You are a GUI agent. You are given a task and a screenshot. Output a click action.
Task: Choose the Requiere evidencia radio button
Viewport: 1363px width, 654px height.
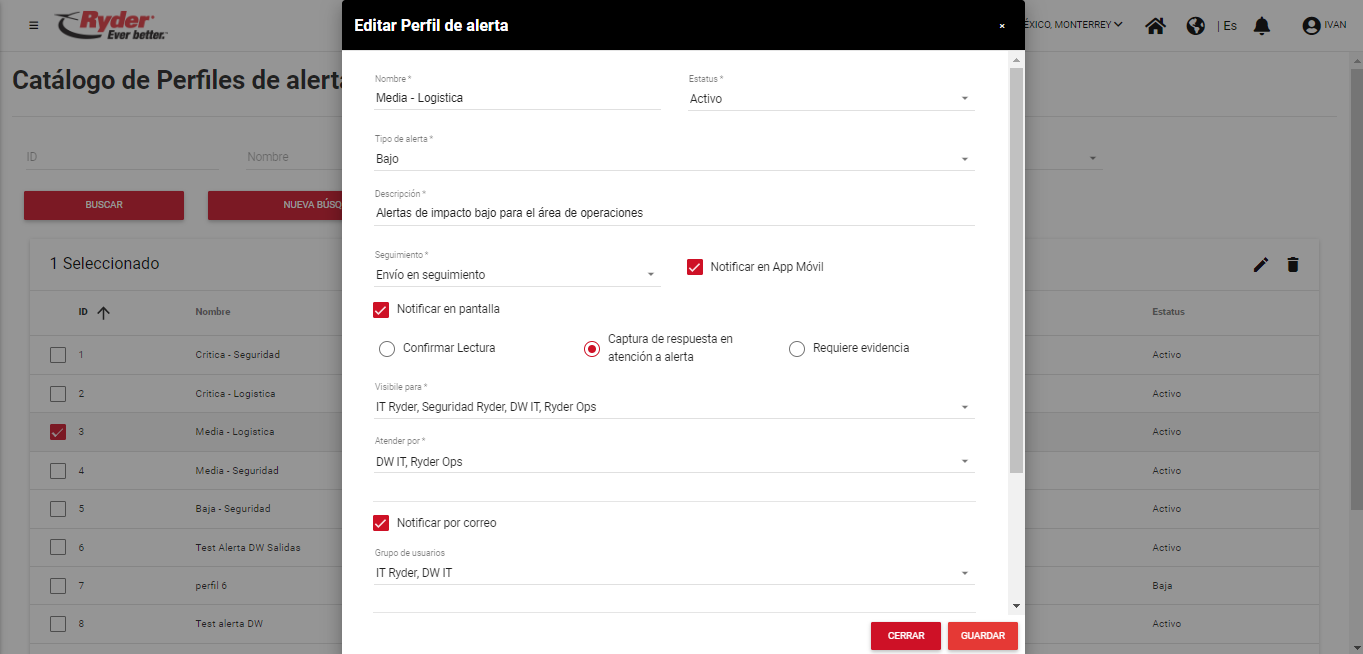coord(797,349)
